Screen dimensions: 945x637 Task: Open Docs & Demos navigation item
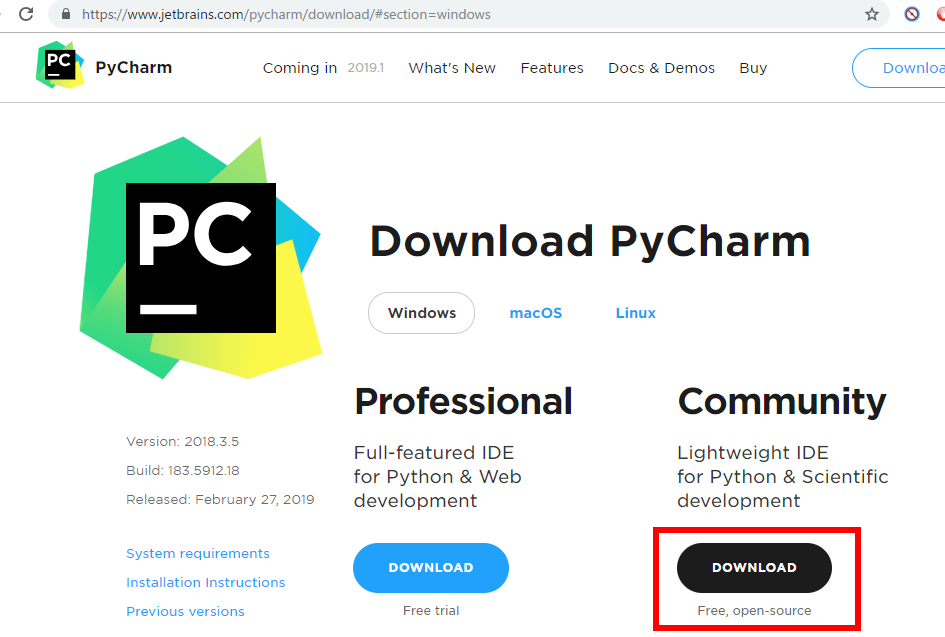tap(661, 68)
